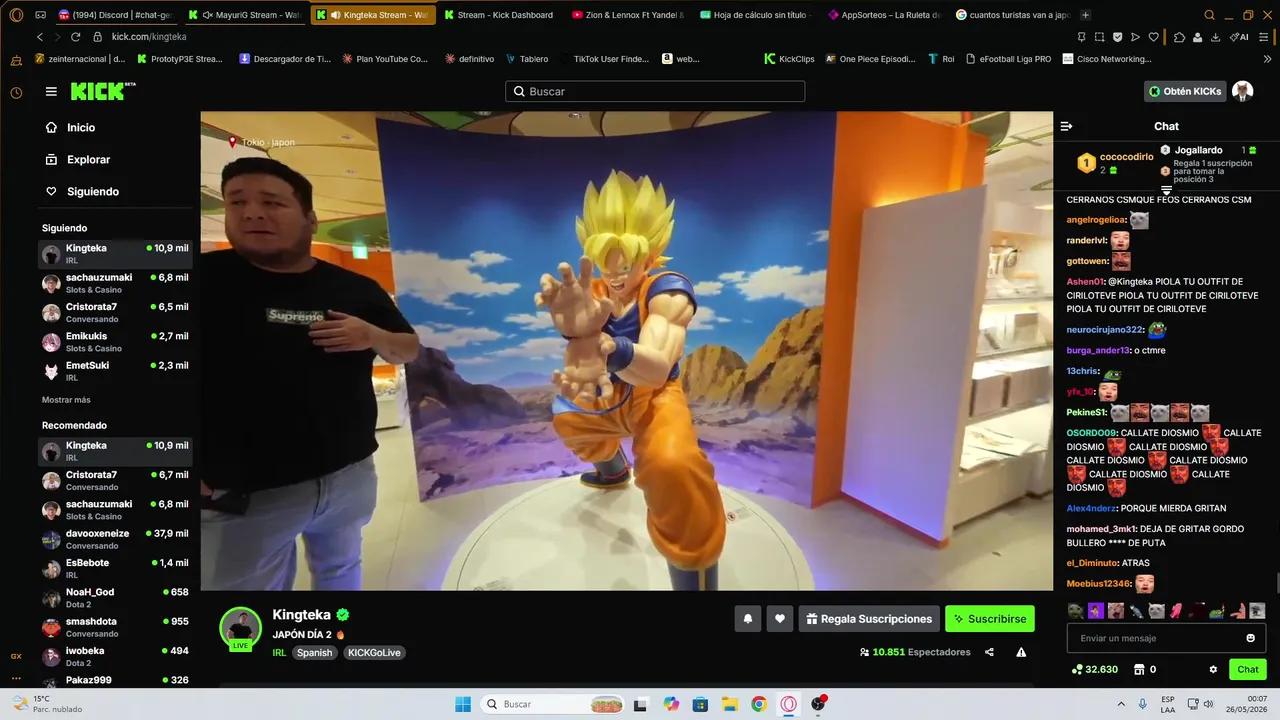Show hidden system tray icons
This screenshot has width=1280, height=720.
pyautogui.click(x=1120, y=704)
